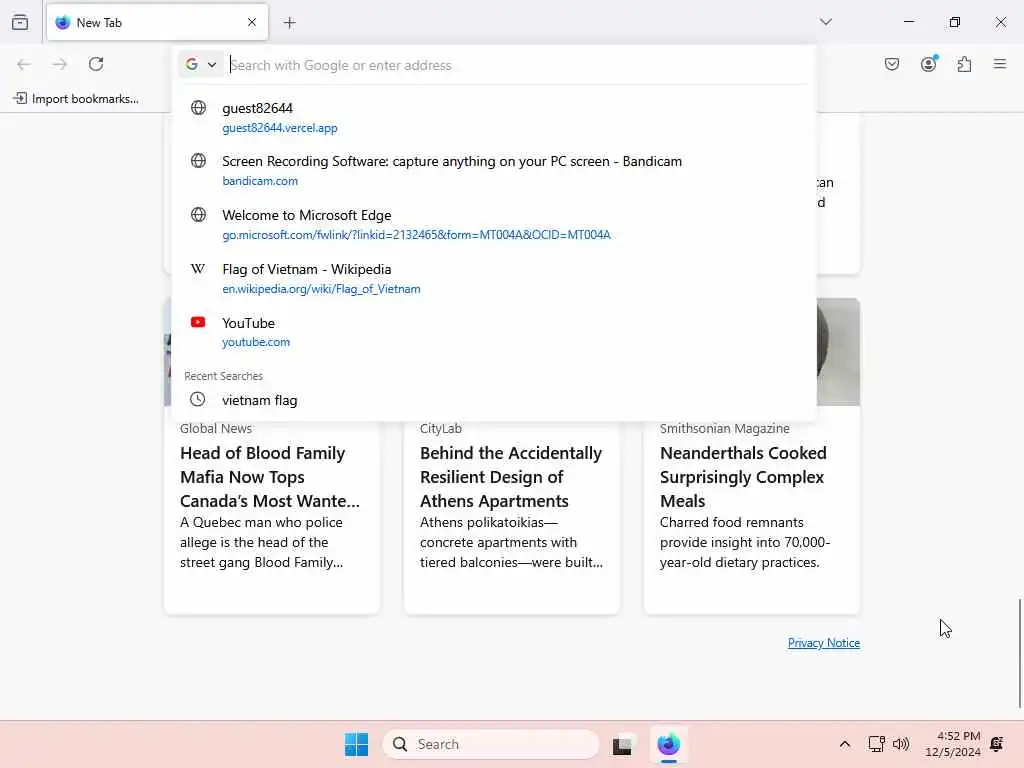Click globe icon beside Bandicam entry
This screenshot has height=768, width=1024.
[x=198, y=161]
